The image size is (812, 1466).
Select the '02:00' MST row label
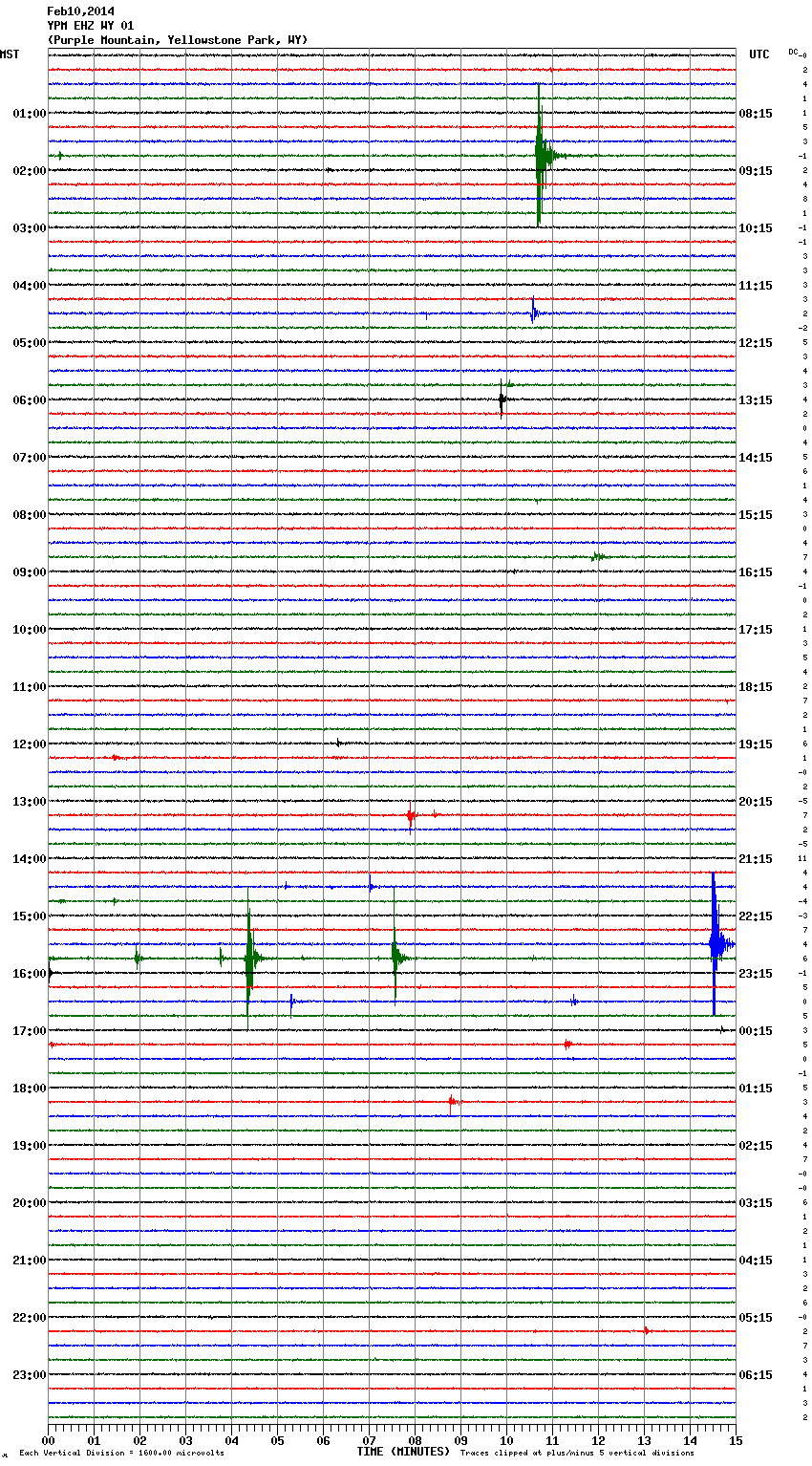tap(30, 171)
